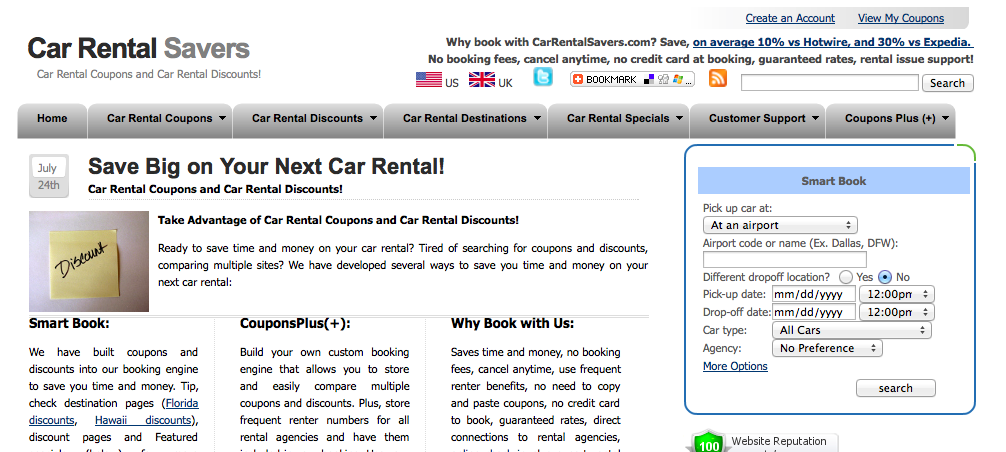Expand the Car Rental Discounts menu
Image resolution: width=1006 pixels, height=452 pixels.
(308, 121)
